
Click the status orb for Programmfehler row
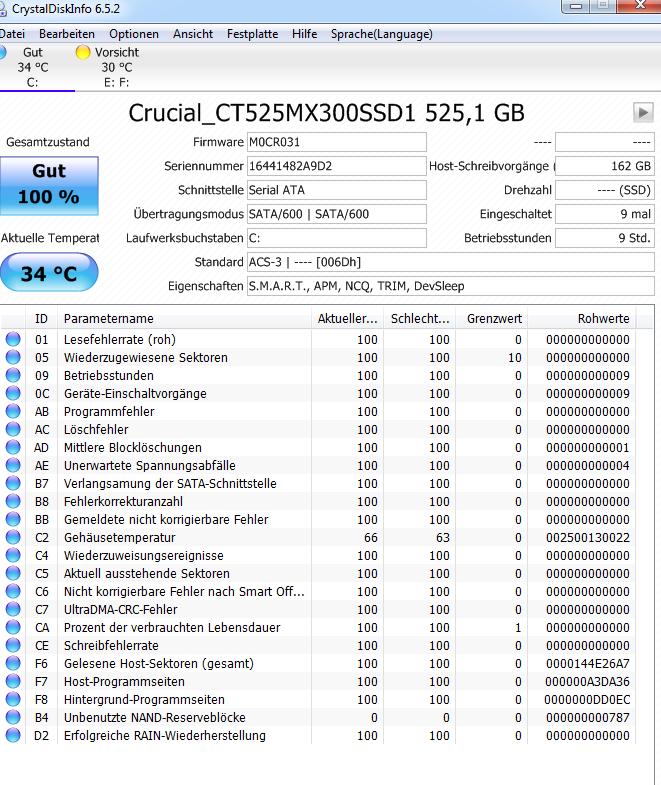(x=13, y=411)
